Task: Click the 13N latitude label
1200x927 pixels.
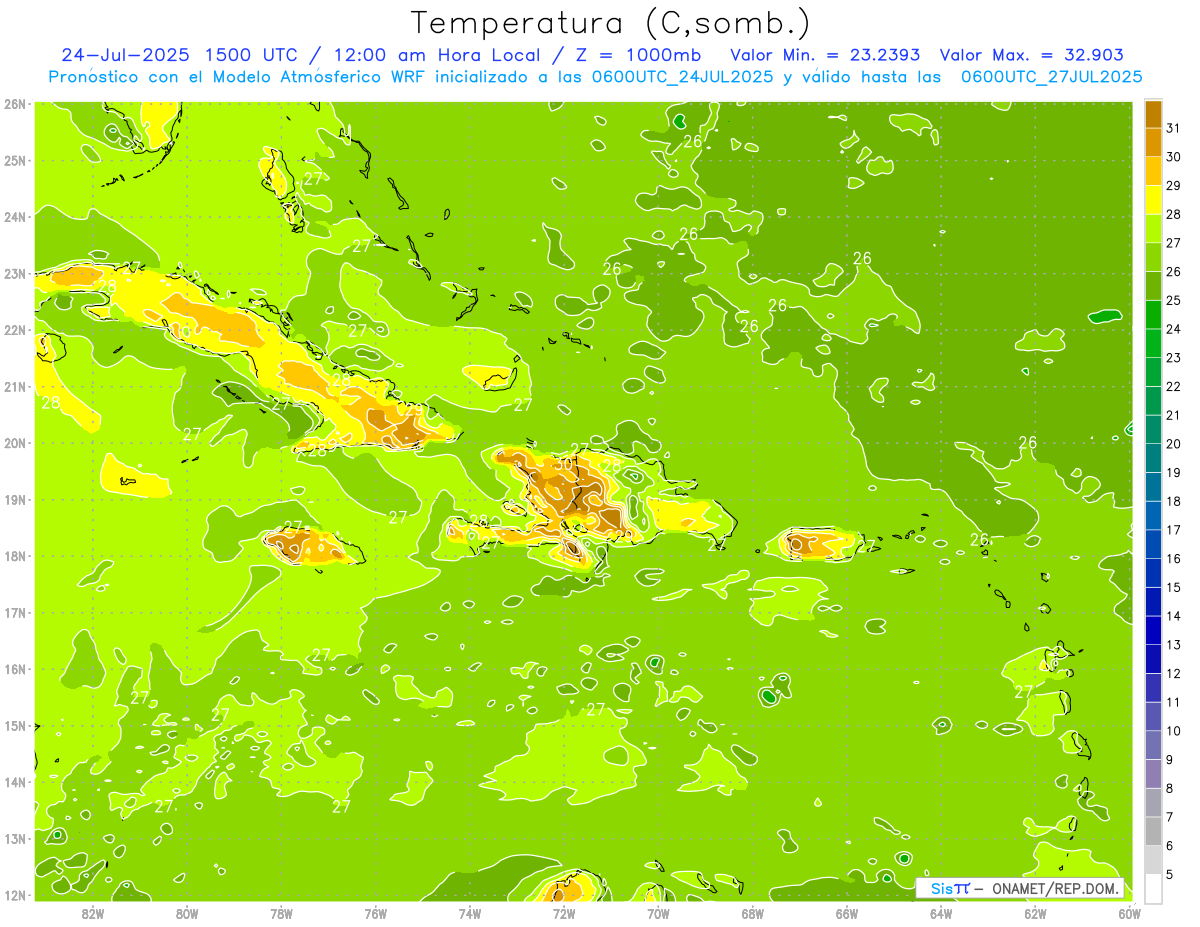Action: (15, 838)
